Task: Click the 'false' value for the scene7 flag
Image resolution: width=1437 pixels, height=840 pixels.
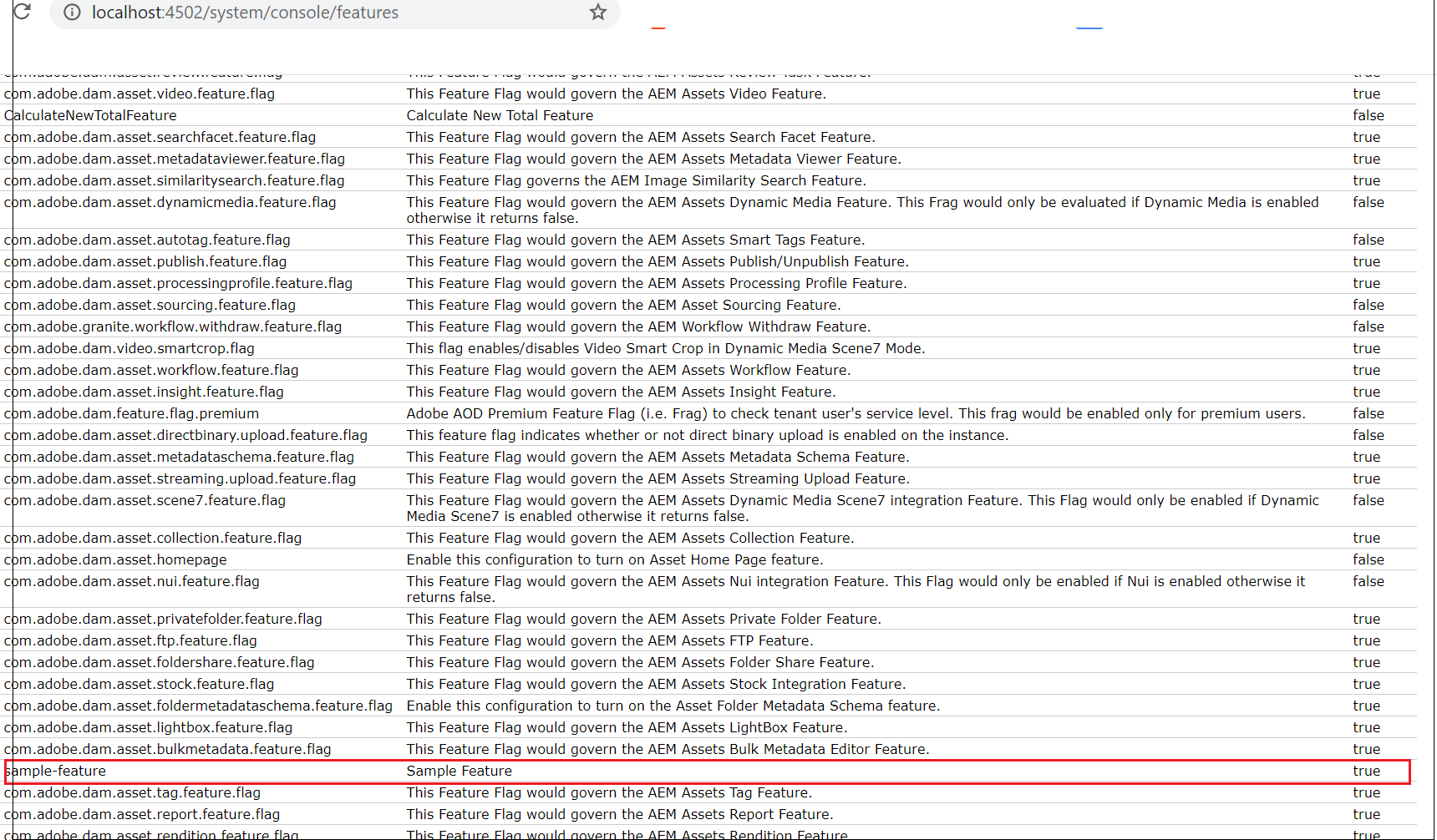Action: [1368, 500]
